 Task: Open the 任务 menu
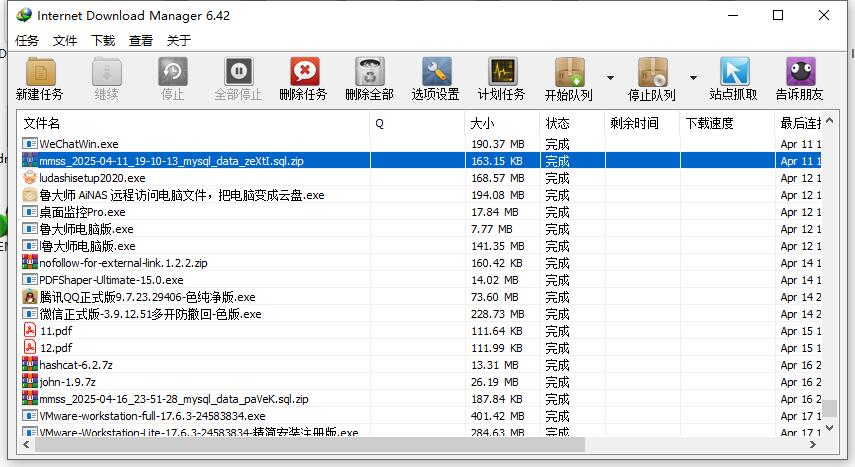point(27,40)
